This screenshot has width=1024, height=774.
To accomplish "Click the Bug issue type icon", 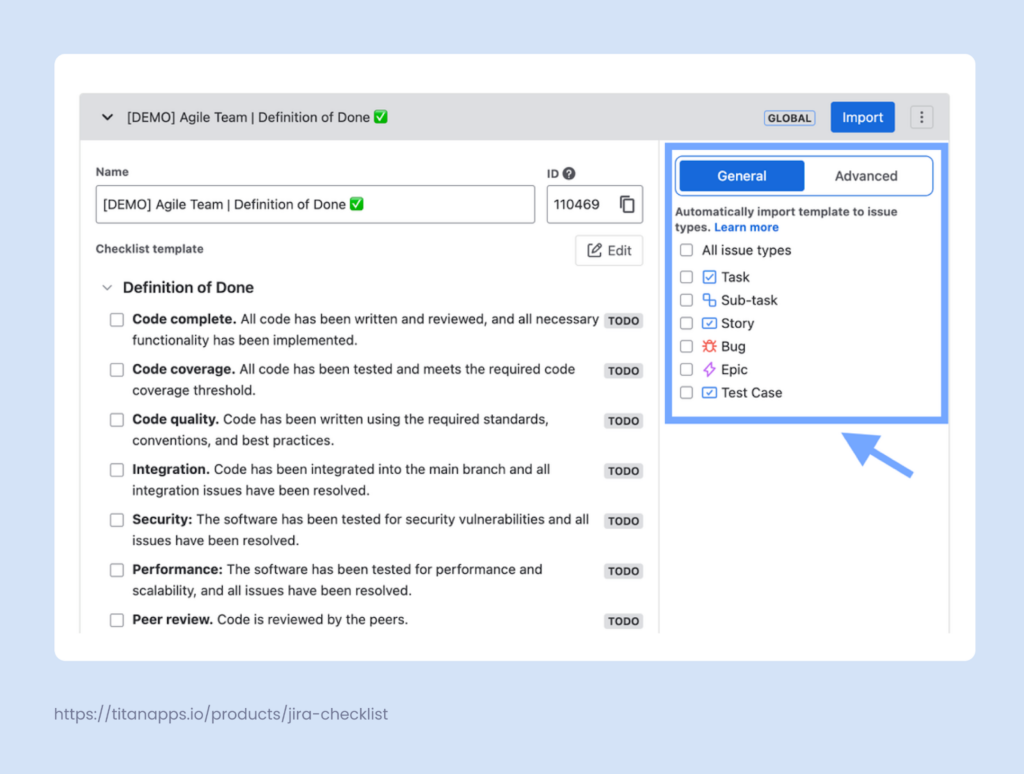I will (x=712, y=346).
